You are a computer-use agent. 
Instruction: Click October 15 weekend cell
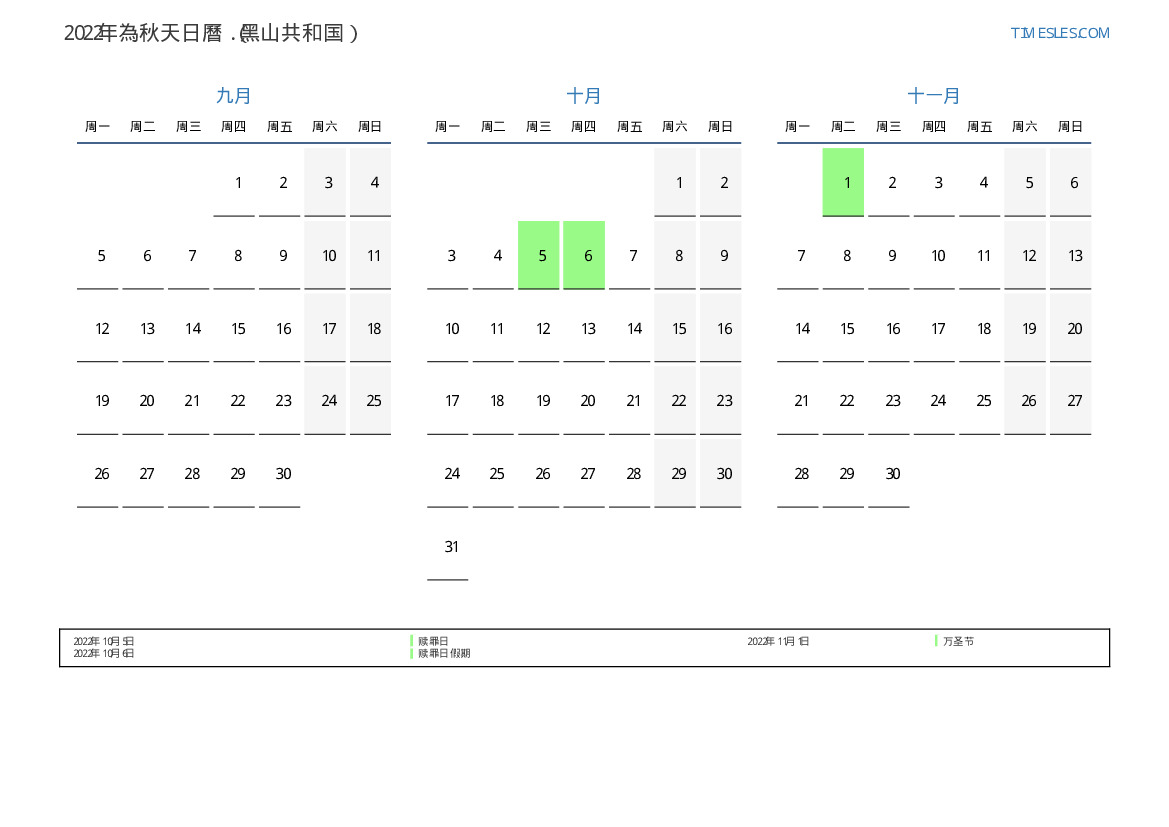pyautogui.click(x=679, y=328)
